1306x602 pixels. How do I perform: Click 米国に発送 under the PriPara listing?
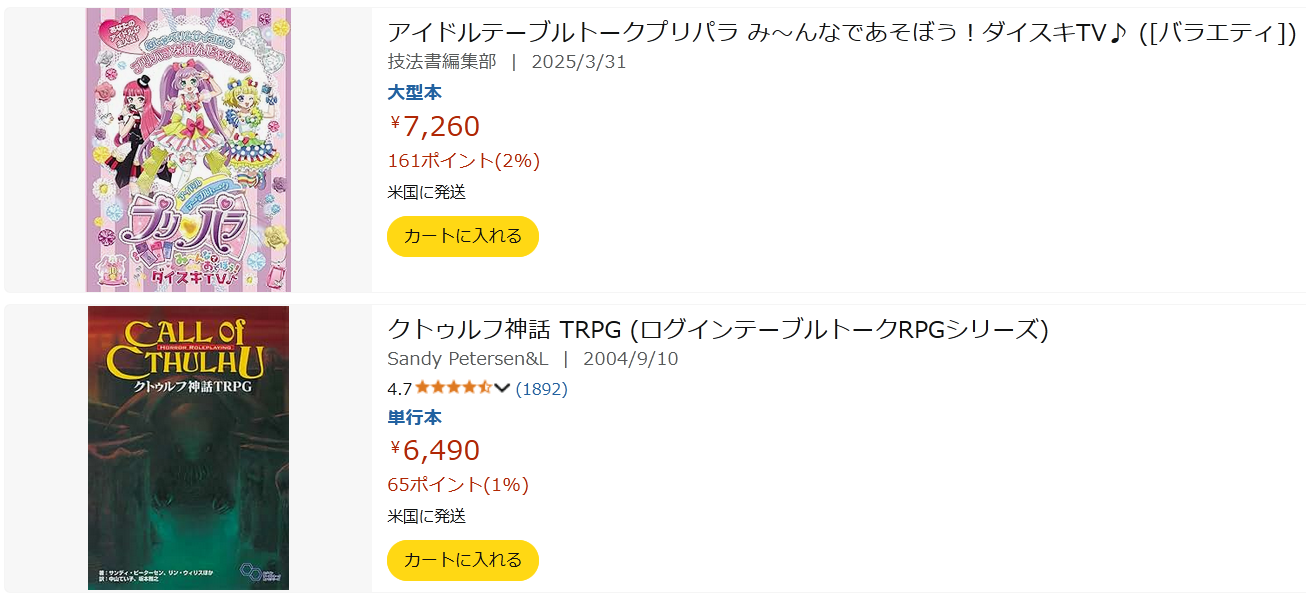tap(426, 192)
